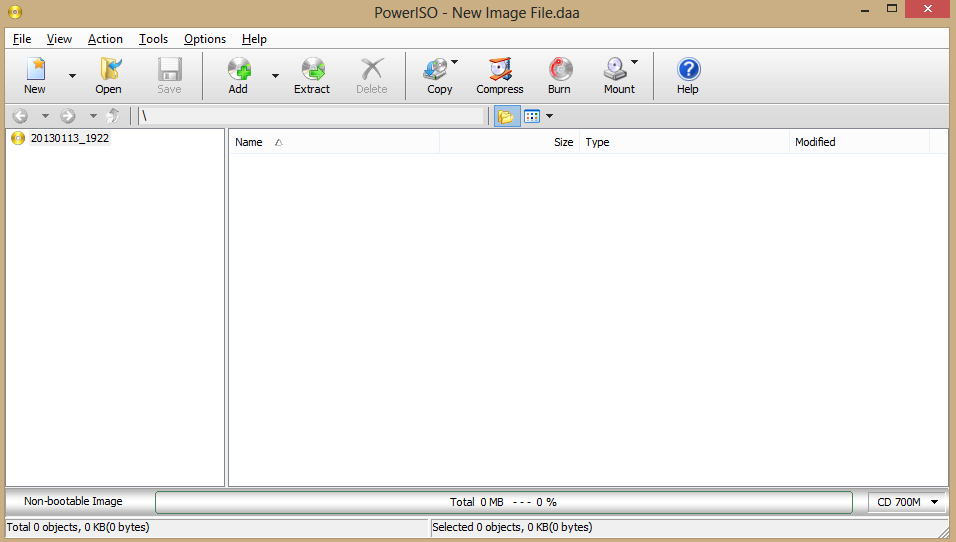Select the 20130113_1922 tree item
This screenshot has width=956, height=542.
(70, 138)
